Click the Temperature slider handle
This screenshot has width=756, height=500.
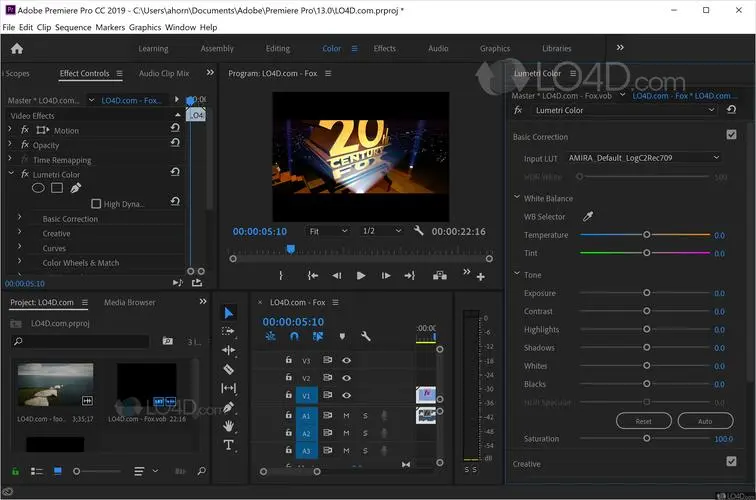pos(647,235)
